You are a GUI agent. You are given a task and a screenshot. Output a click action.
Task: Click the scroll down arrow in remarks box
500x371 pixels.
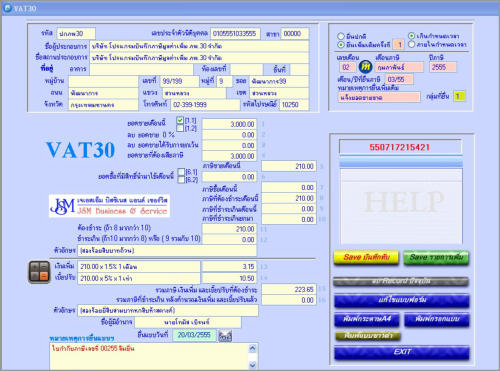(252, 365)
